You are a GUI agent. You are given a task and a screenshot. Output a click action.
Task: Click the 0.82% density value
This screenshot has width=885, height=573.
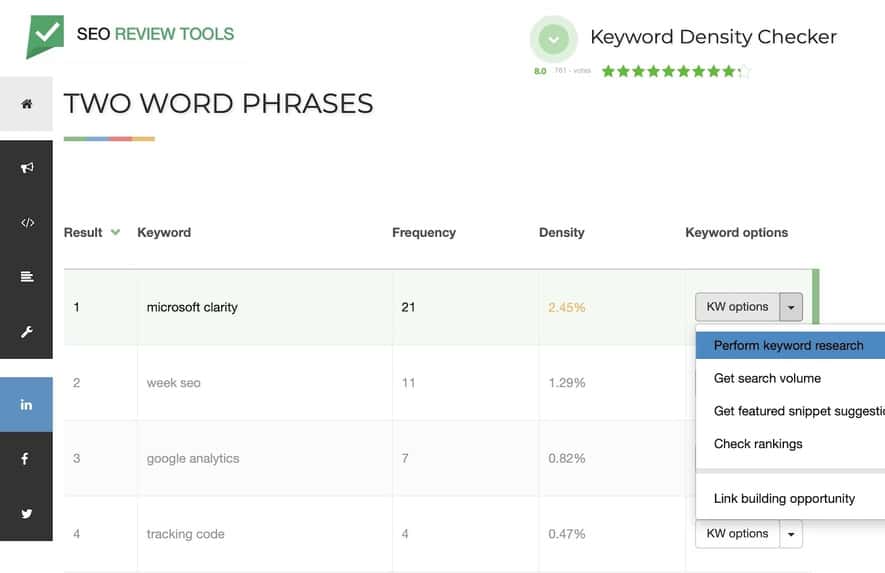[567, 458]
